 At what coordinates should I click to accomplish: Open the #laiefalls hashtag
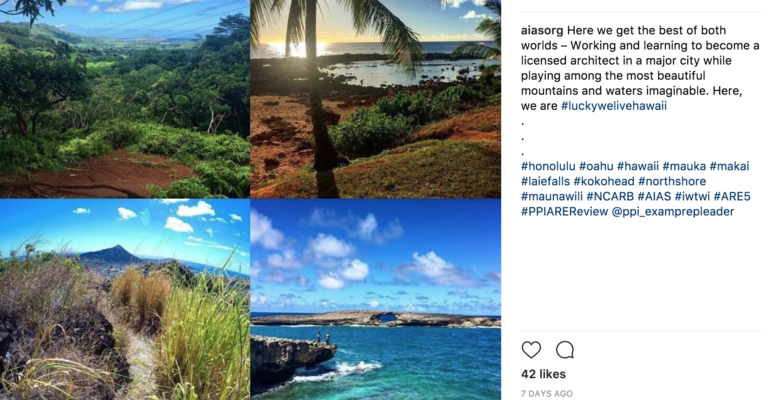click(546, 181)
